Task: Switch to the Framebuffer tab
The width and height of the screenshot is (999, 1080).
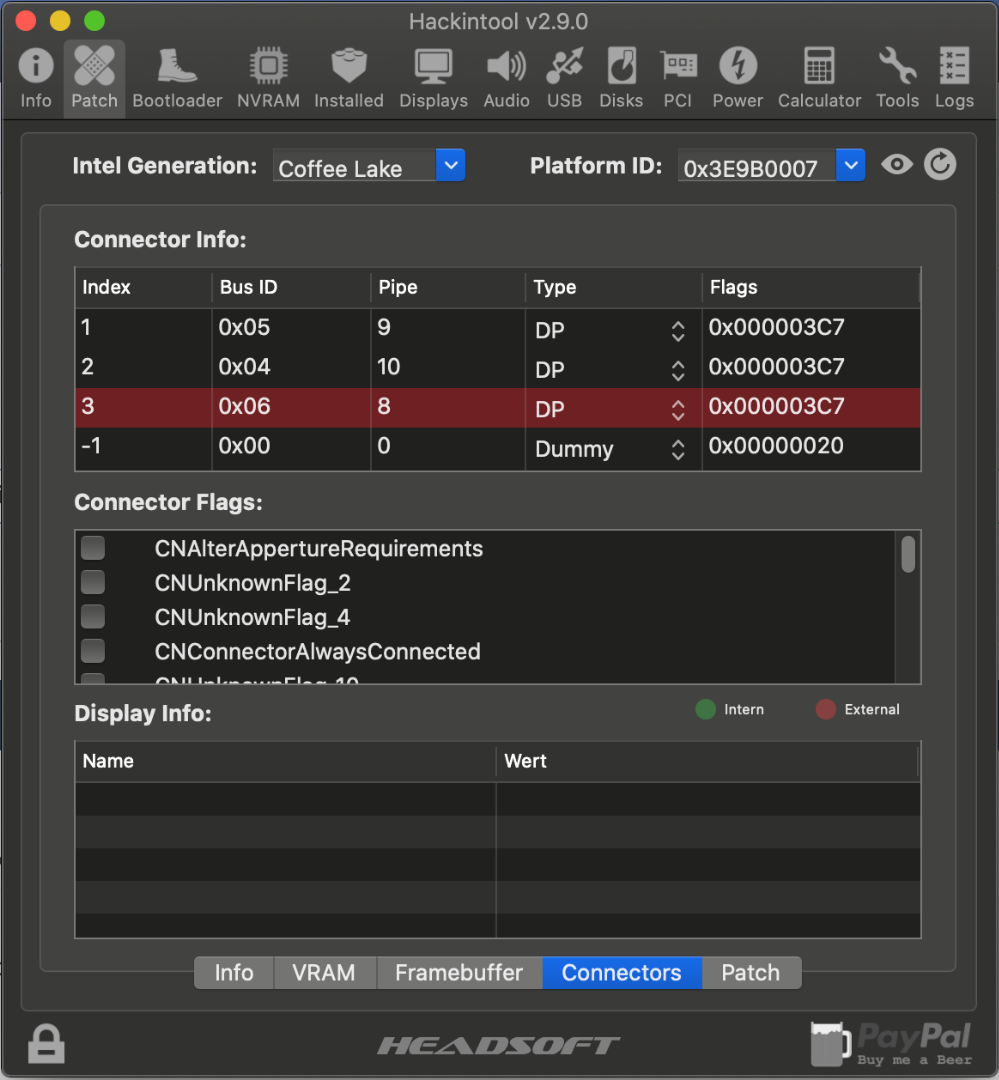Action: 459,973
